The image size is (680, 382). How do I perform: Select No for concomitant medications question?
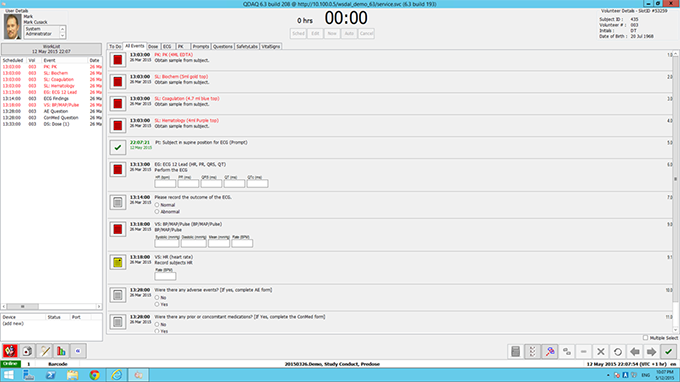157,324
